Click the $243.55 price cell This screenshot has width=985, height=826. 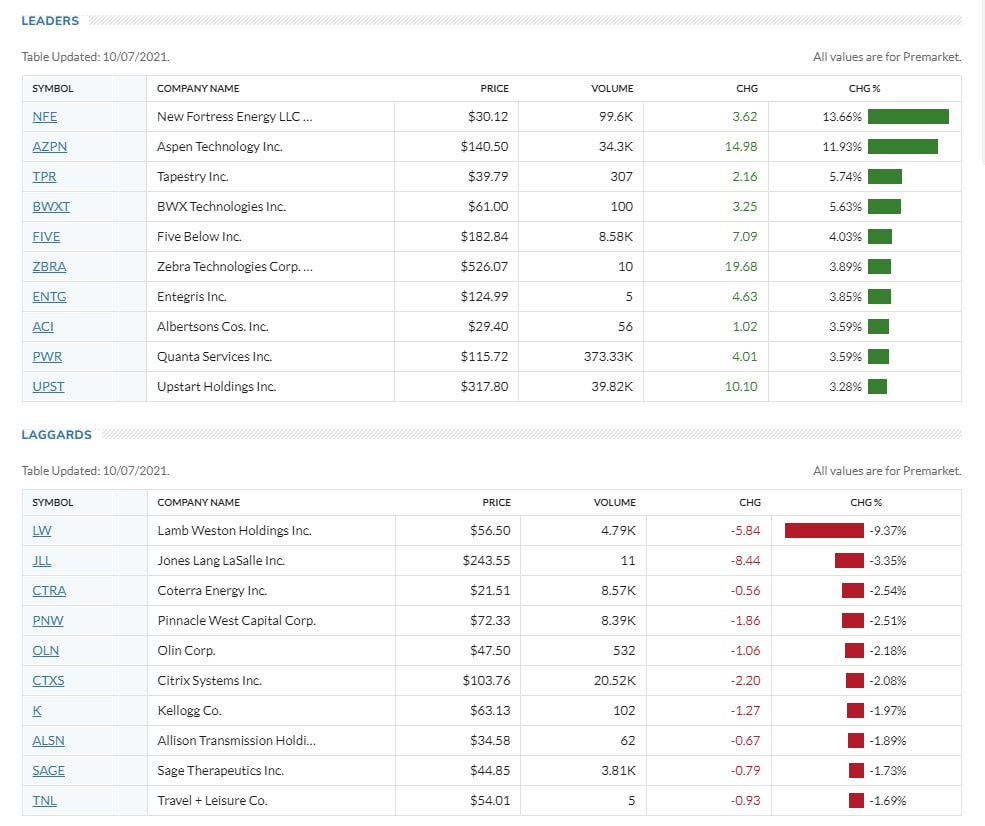click(x=486, y=561)
